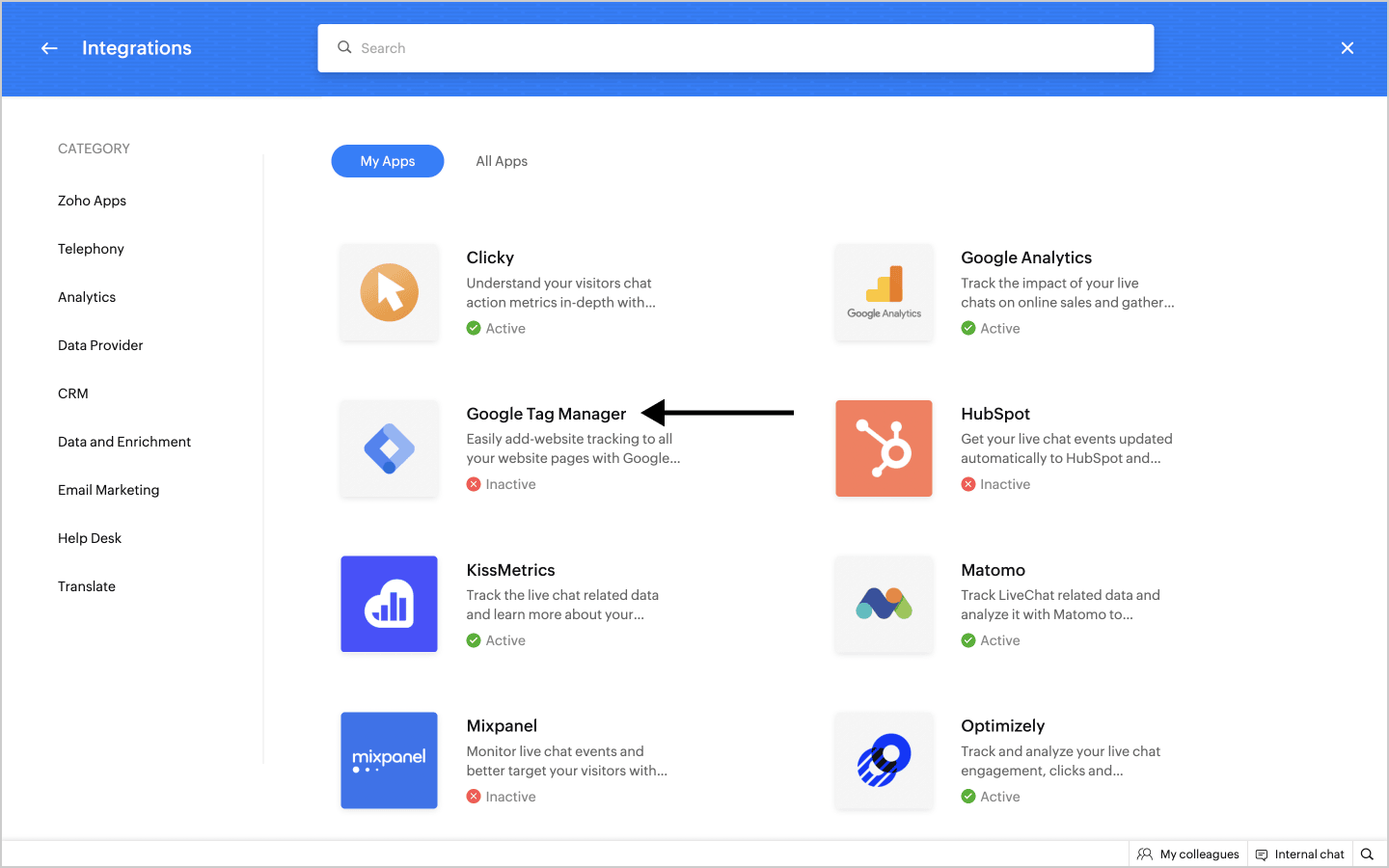Click the bottom bar search magnifier icon
Viewport: 1389px width, 868px height.
[1367, 854]
